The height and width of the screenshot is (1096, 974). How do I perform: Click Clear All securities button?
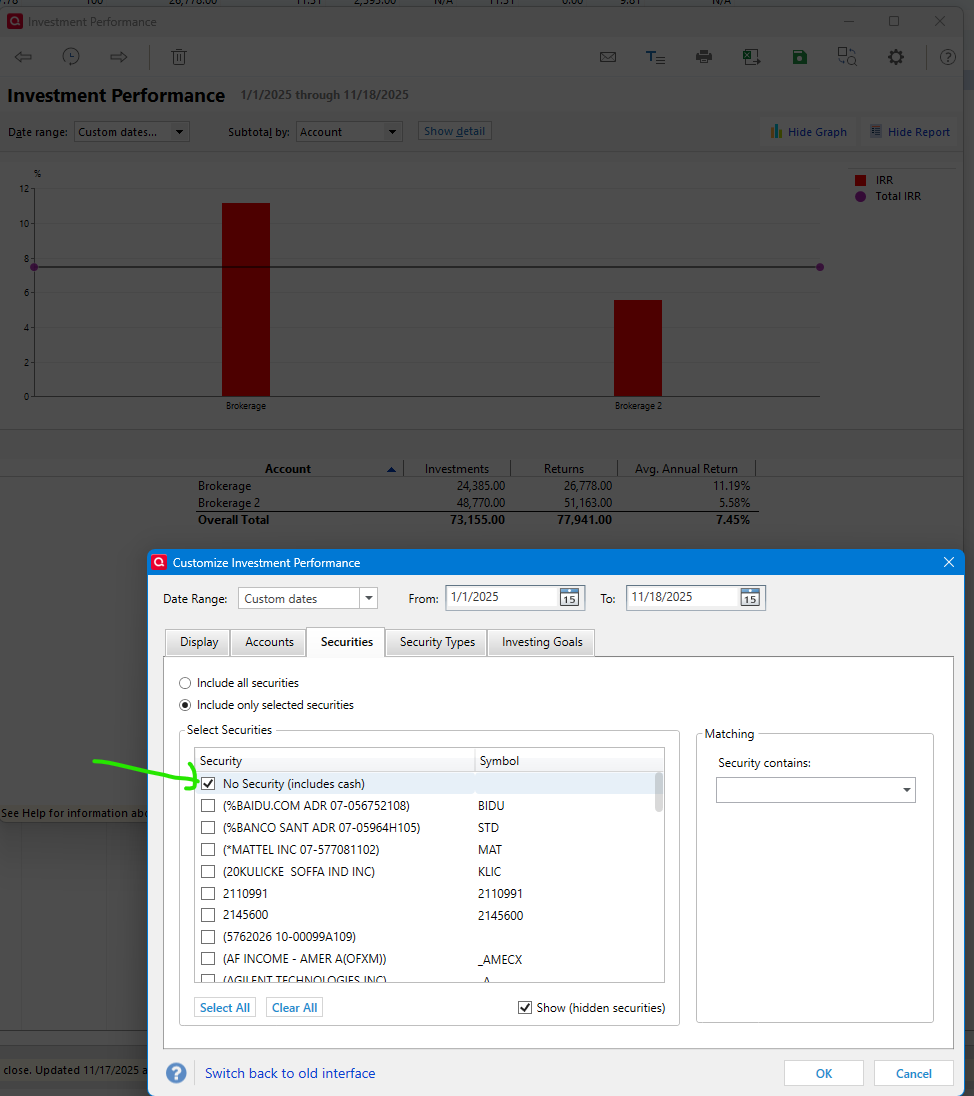[x=294, y=1007]
